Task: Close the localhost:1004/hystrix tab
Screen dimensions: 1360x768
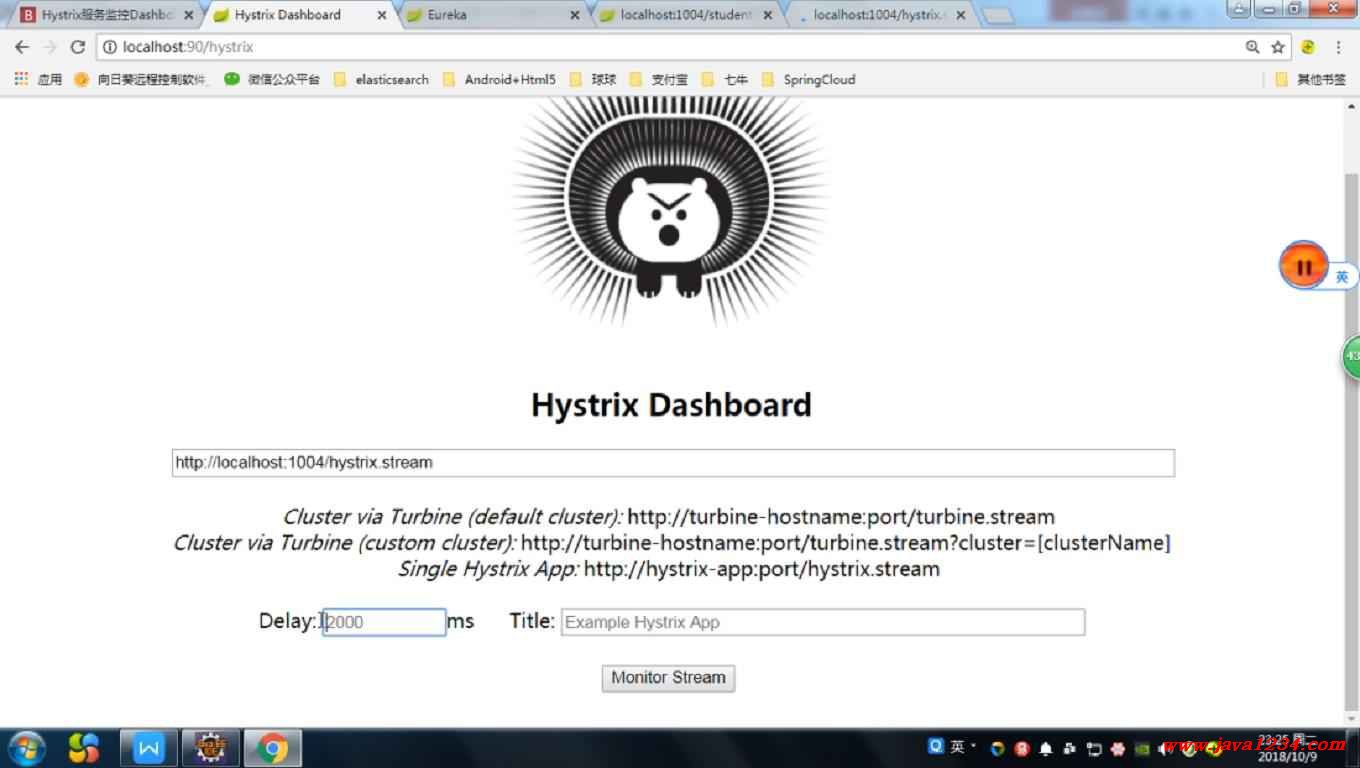Action: click(961, 15)
